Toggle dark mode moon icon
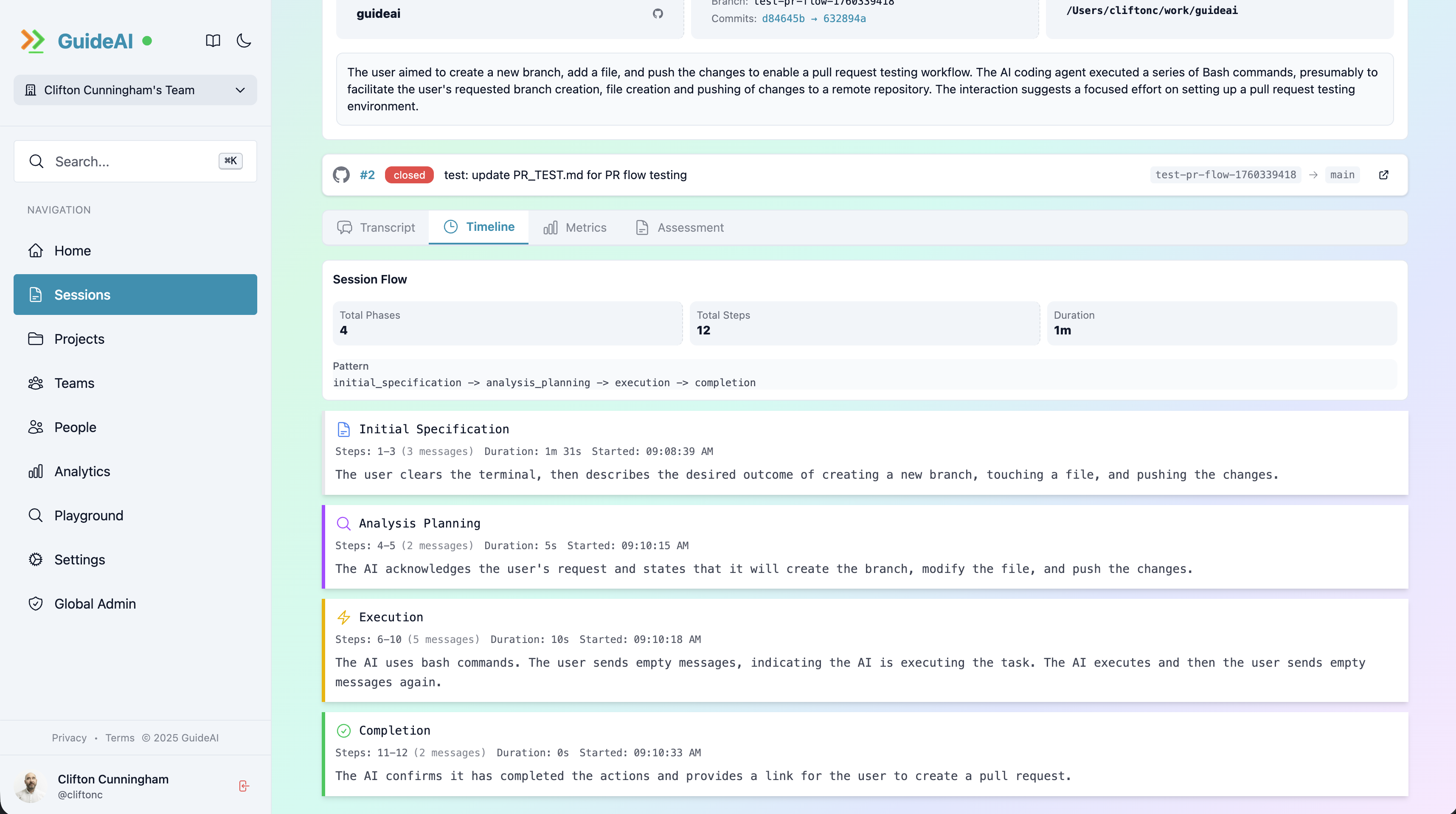The image size is (1456, 814). 244,41
